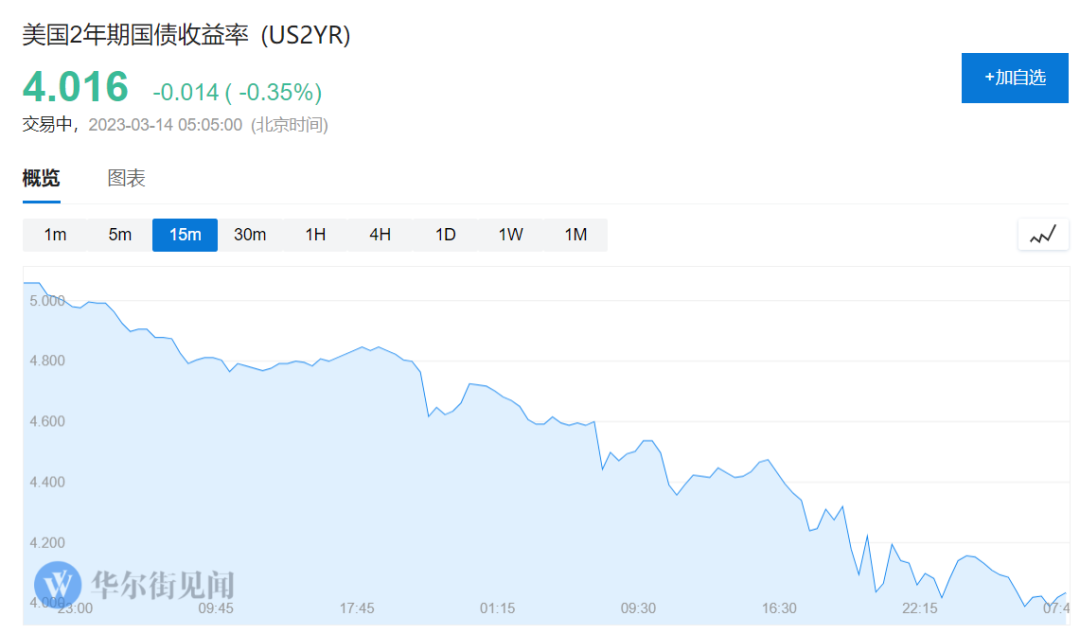Click the 09:30 time axis marker

pos(638,608)
